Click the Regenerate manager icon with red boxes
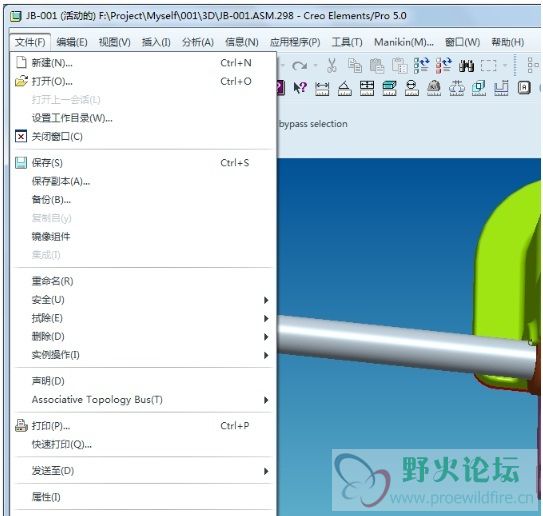 coord(444,65)
